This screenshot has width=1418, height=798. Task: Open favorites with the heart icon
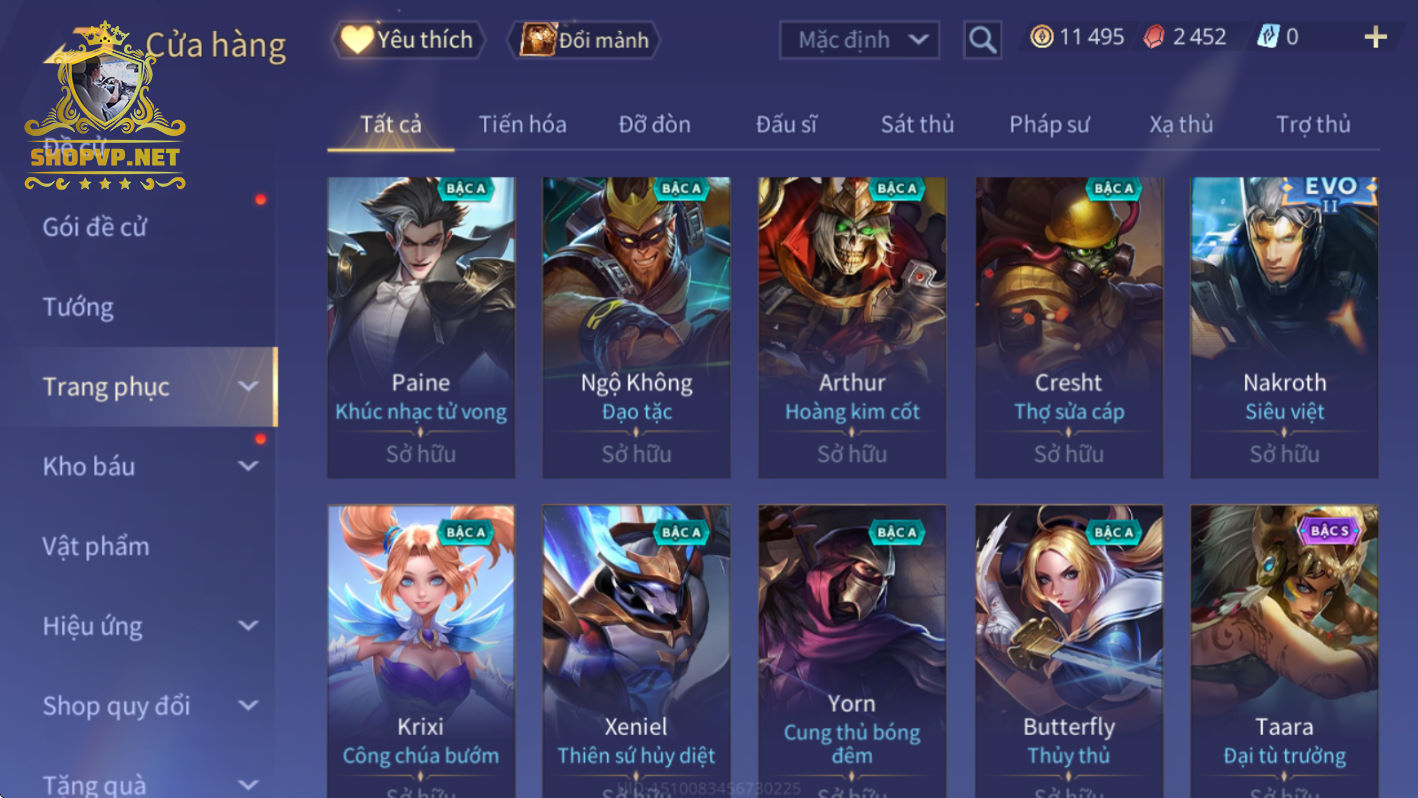(356, 39)
